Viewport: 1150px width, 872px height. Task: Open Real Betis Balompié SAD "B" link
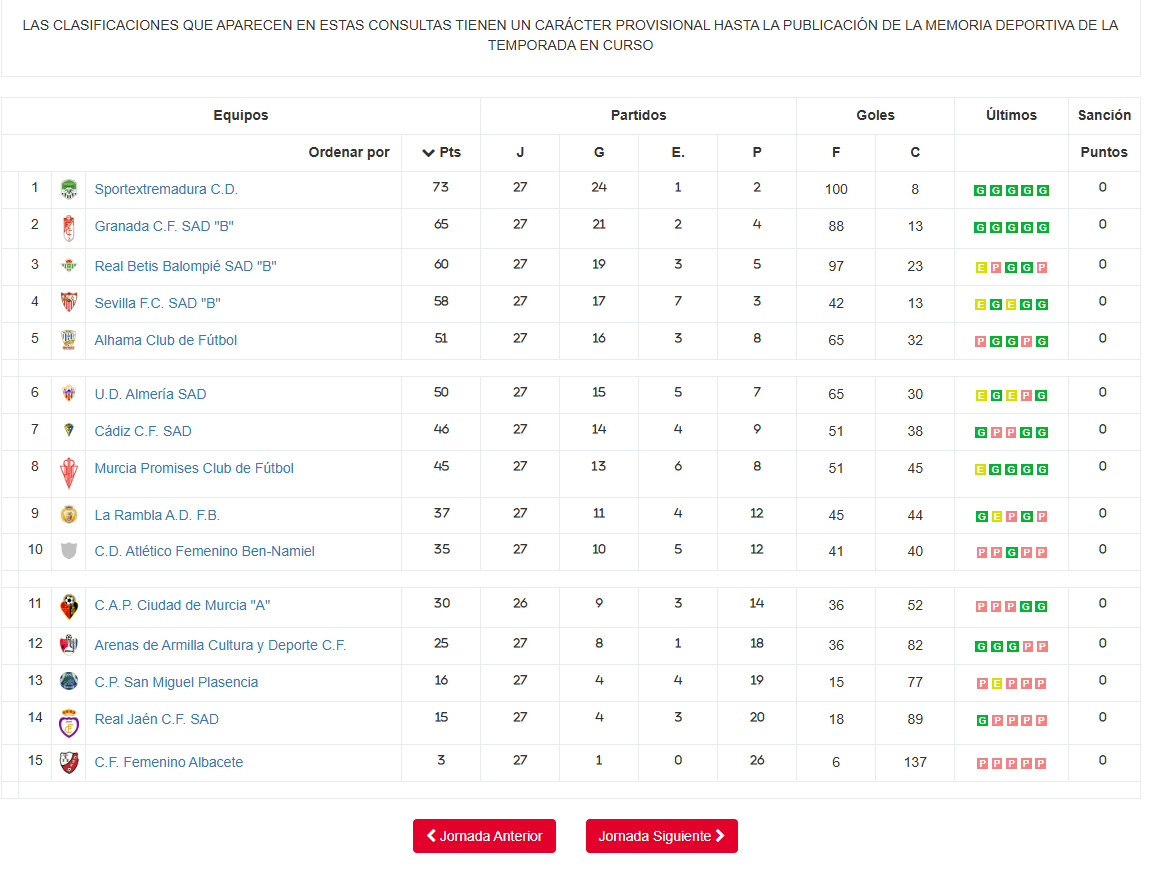pyautogui.click(x=186, y=266)
